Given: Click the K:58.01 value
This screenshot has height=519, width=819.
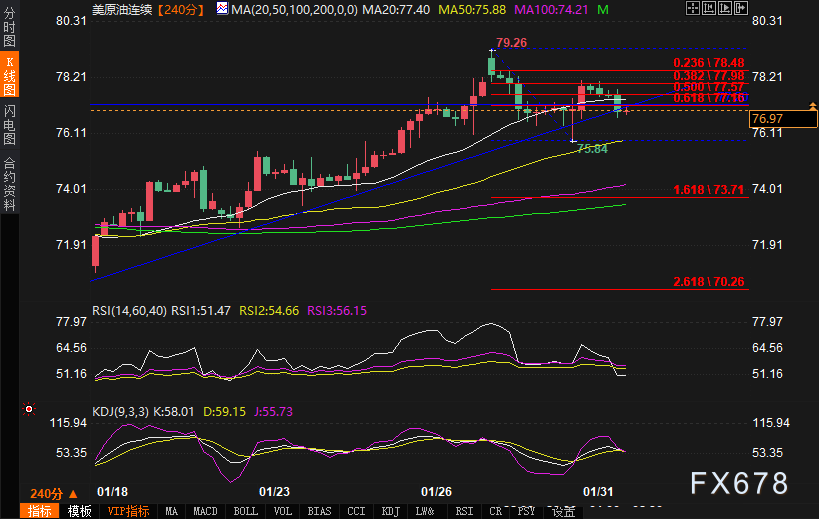Looking at the screenshot, I should (x=174, y=411).
